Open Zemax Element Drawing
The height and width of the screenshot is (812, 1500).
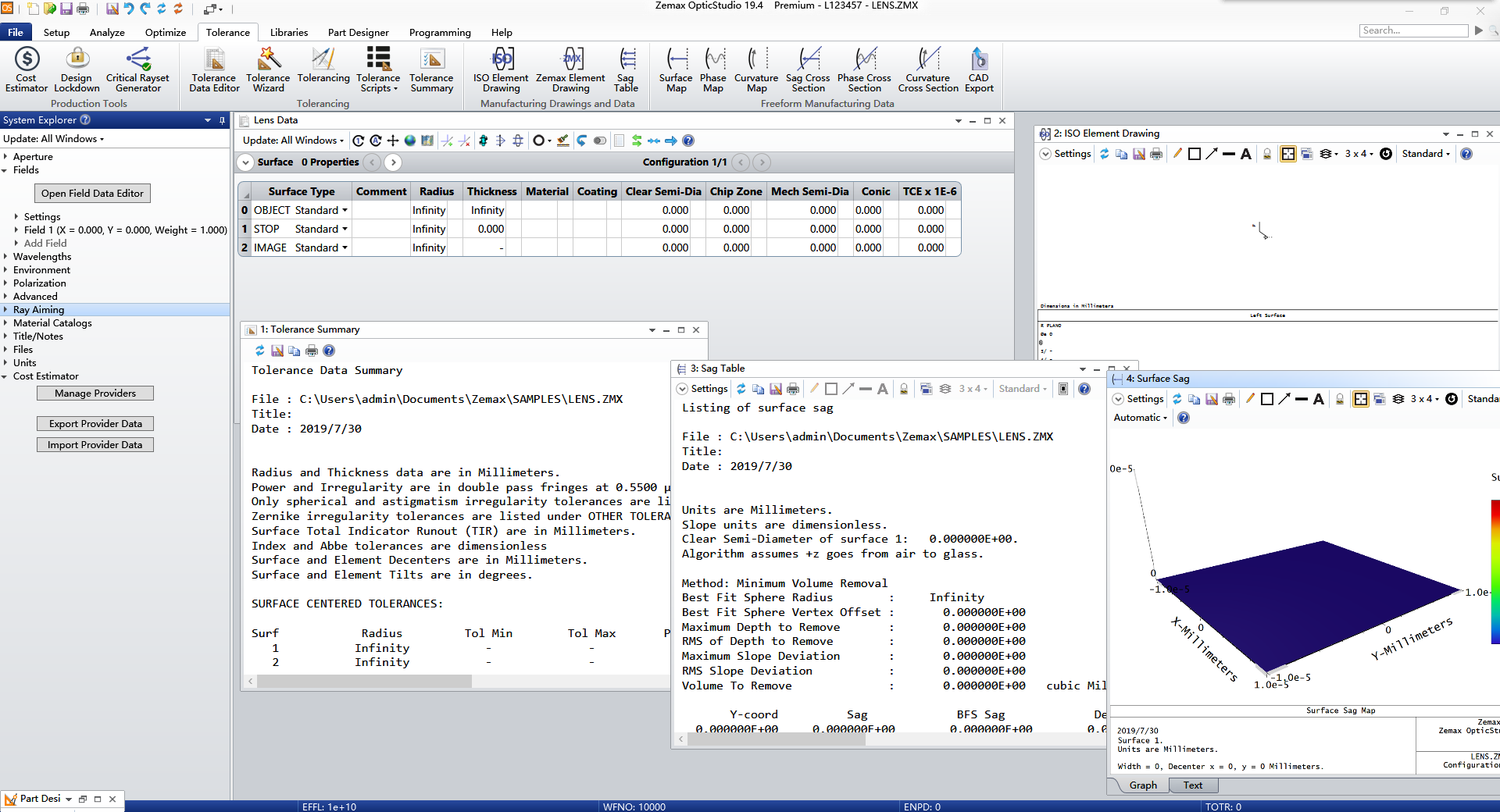(570, 69)
